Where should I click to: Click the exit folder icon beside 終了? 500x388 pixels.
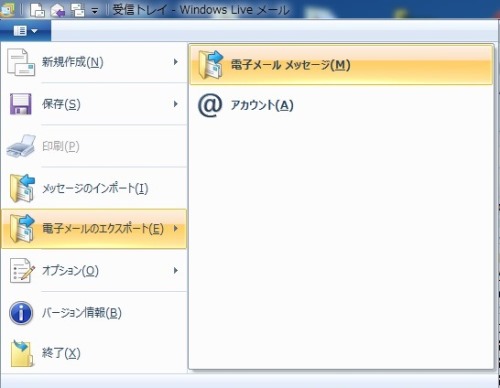click(22, 353)
